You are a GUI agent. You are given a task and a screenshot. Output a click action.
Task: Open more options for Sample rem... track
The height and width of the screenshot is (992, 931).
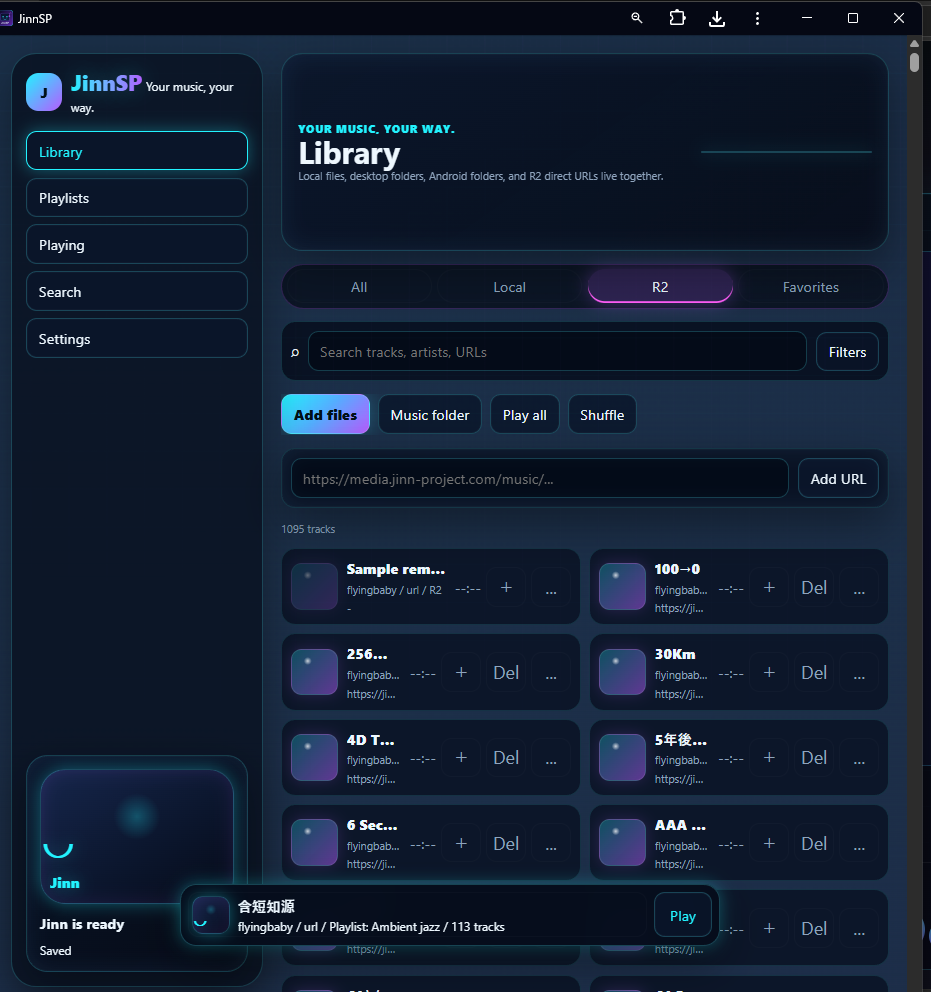[551, 587]
